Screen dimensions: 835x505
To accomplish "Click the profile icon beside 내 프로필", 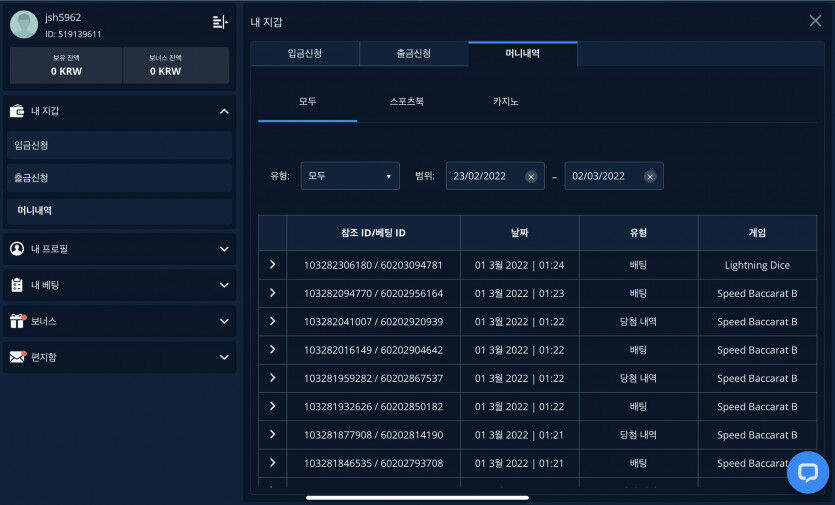I will [x=17, y=249].
